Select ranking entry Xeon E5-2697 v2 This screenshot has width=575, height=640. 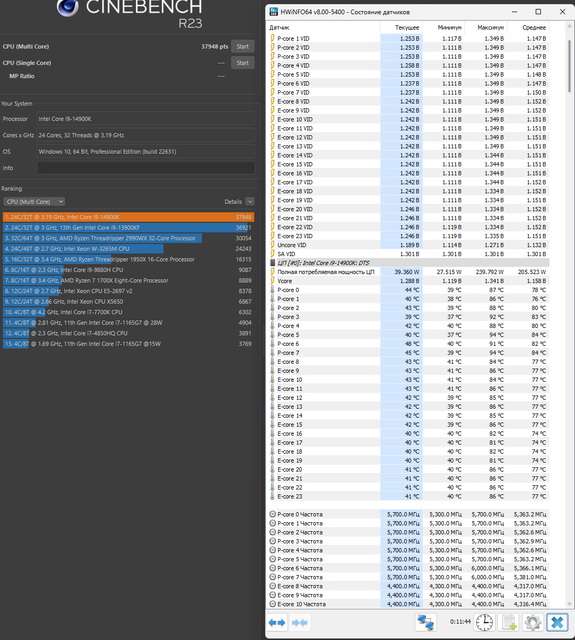pos(128,291)
